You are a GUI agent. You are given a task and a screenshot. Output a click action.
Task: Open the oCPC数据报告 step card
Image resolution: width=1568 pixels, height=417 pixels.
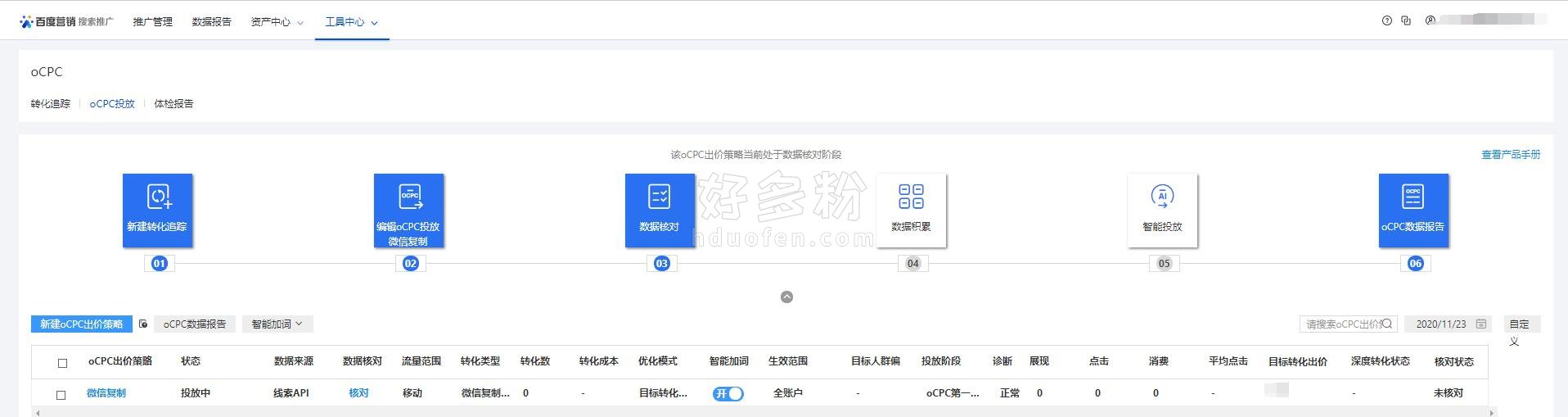pos(1413,211)
